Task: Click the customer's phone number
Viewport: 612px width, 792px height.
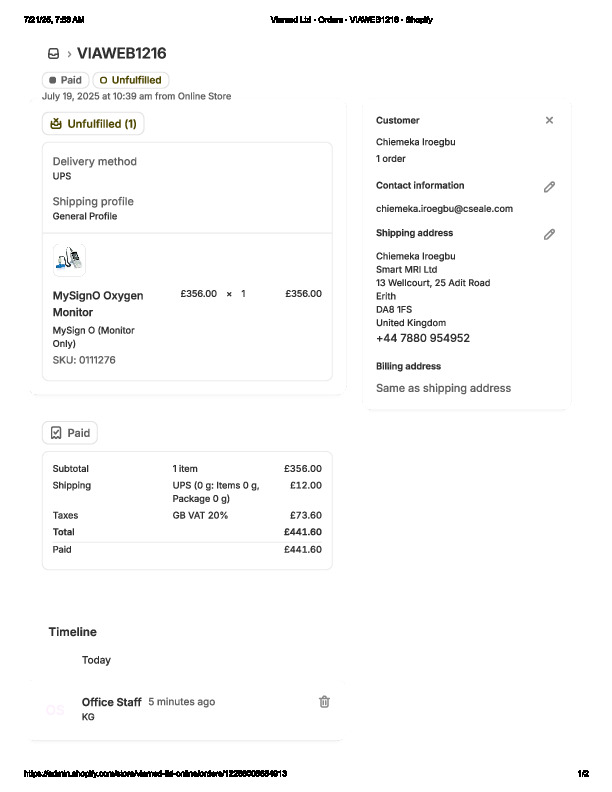Action: pos(422,338)
